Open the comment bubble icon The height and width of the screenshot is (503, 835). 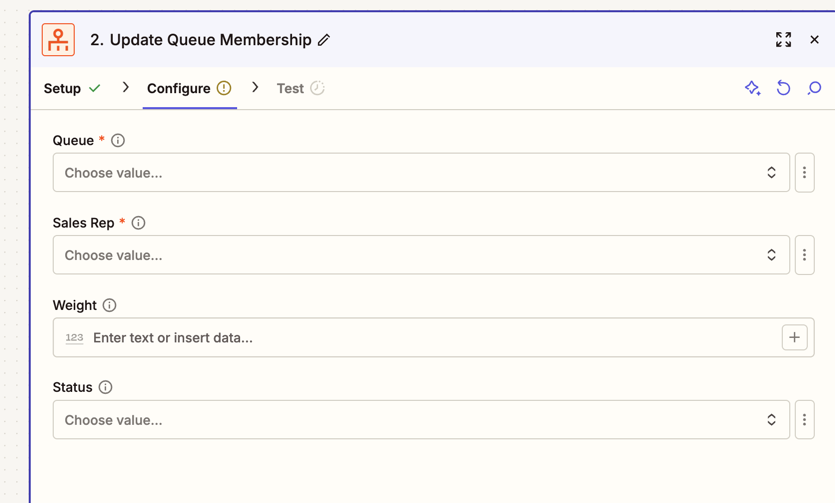click(814, 88)
